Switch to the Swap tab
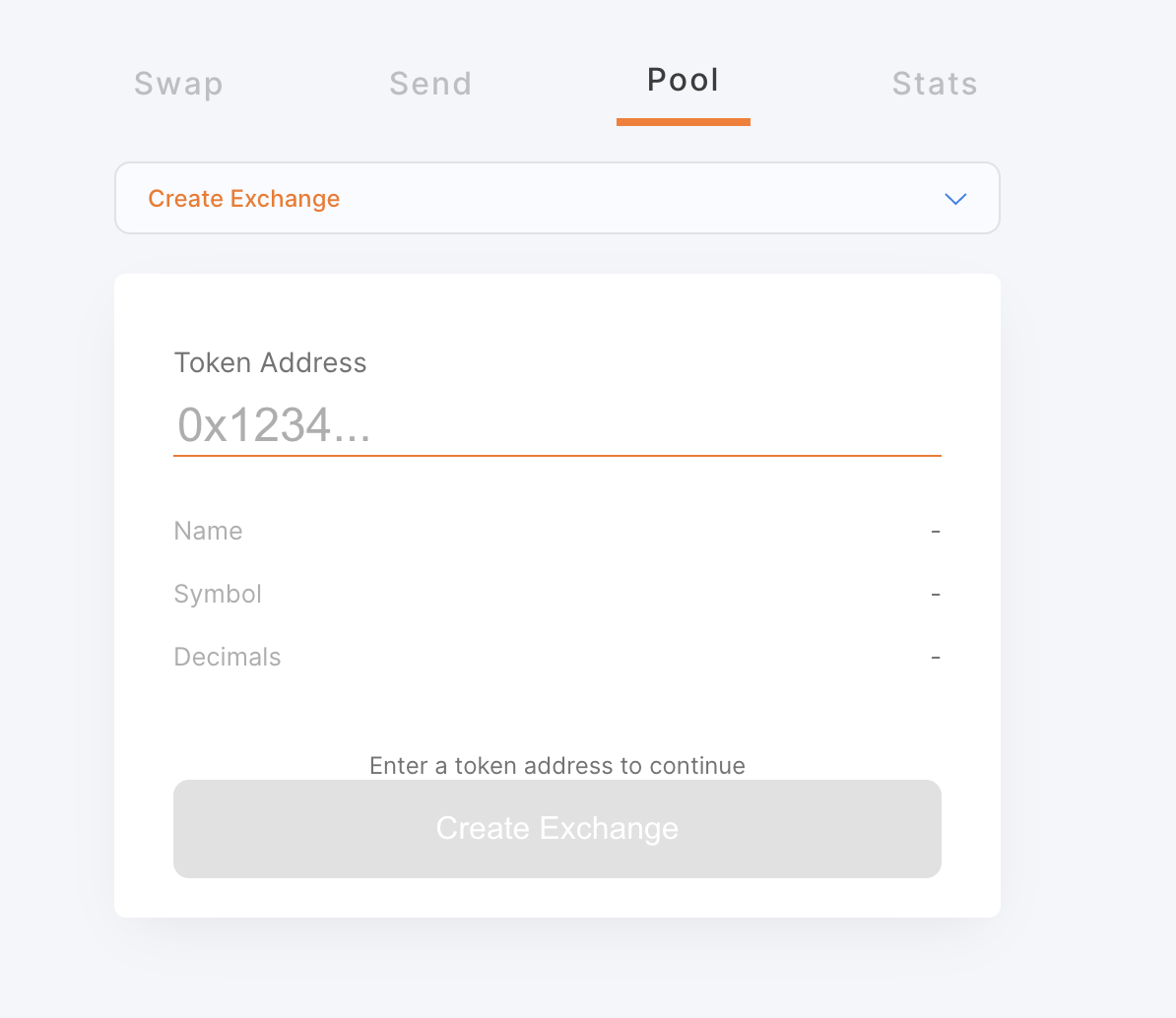 coord(178,84)
